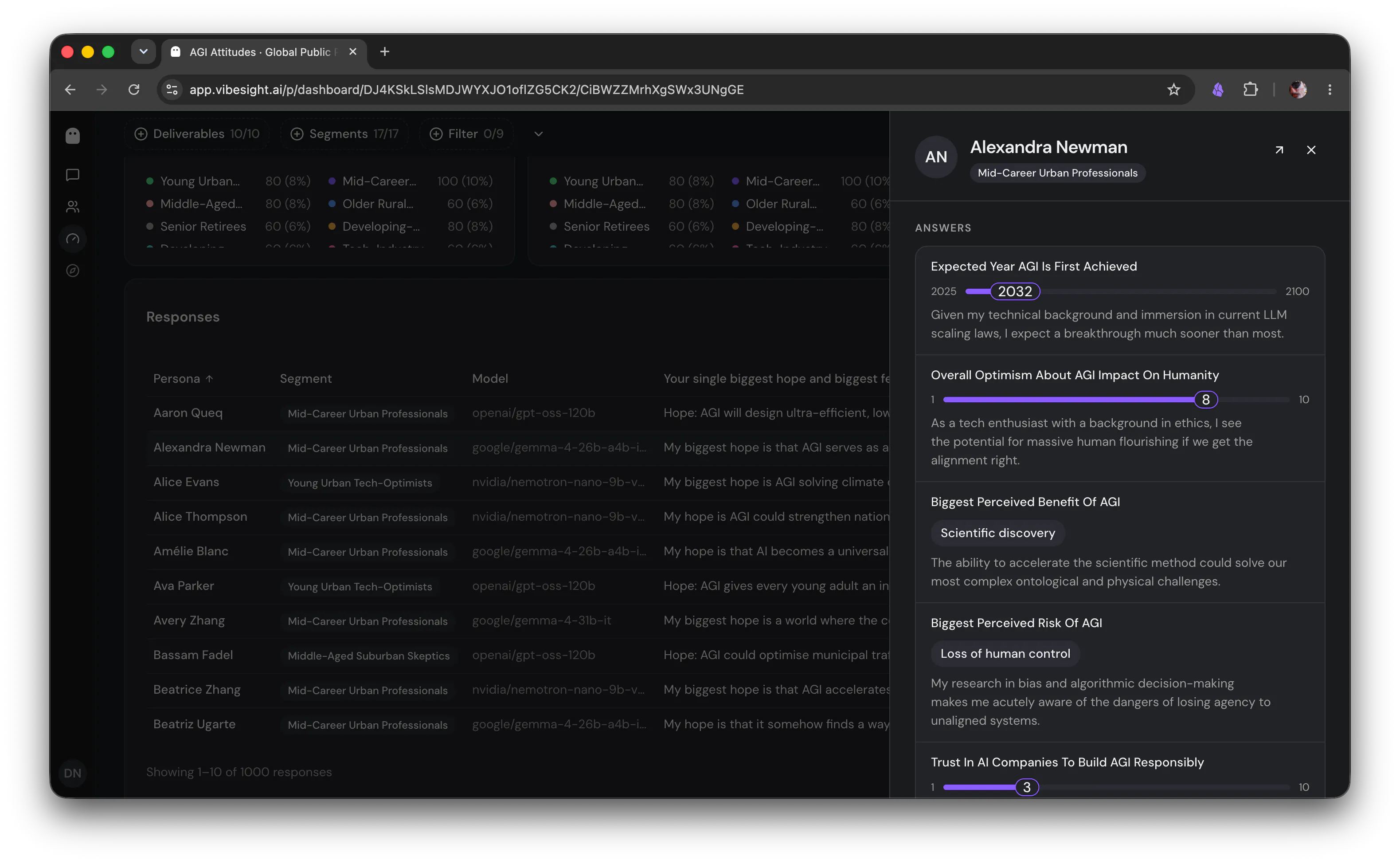Click the browser forward arrow
Image resolution: width=1400 pixels, height=864 pixels.
pos(102,90)
